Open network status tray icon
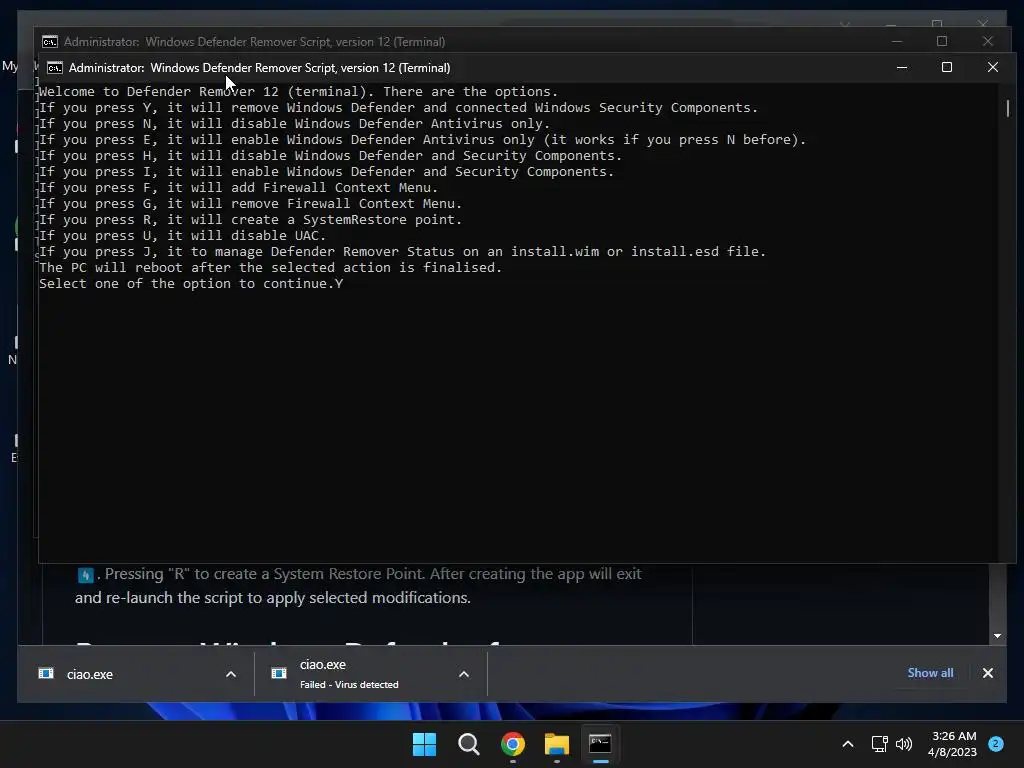Viewport: 1024px width, 768px height. (880, 744)
